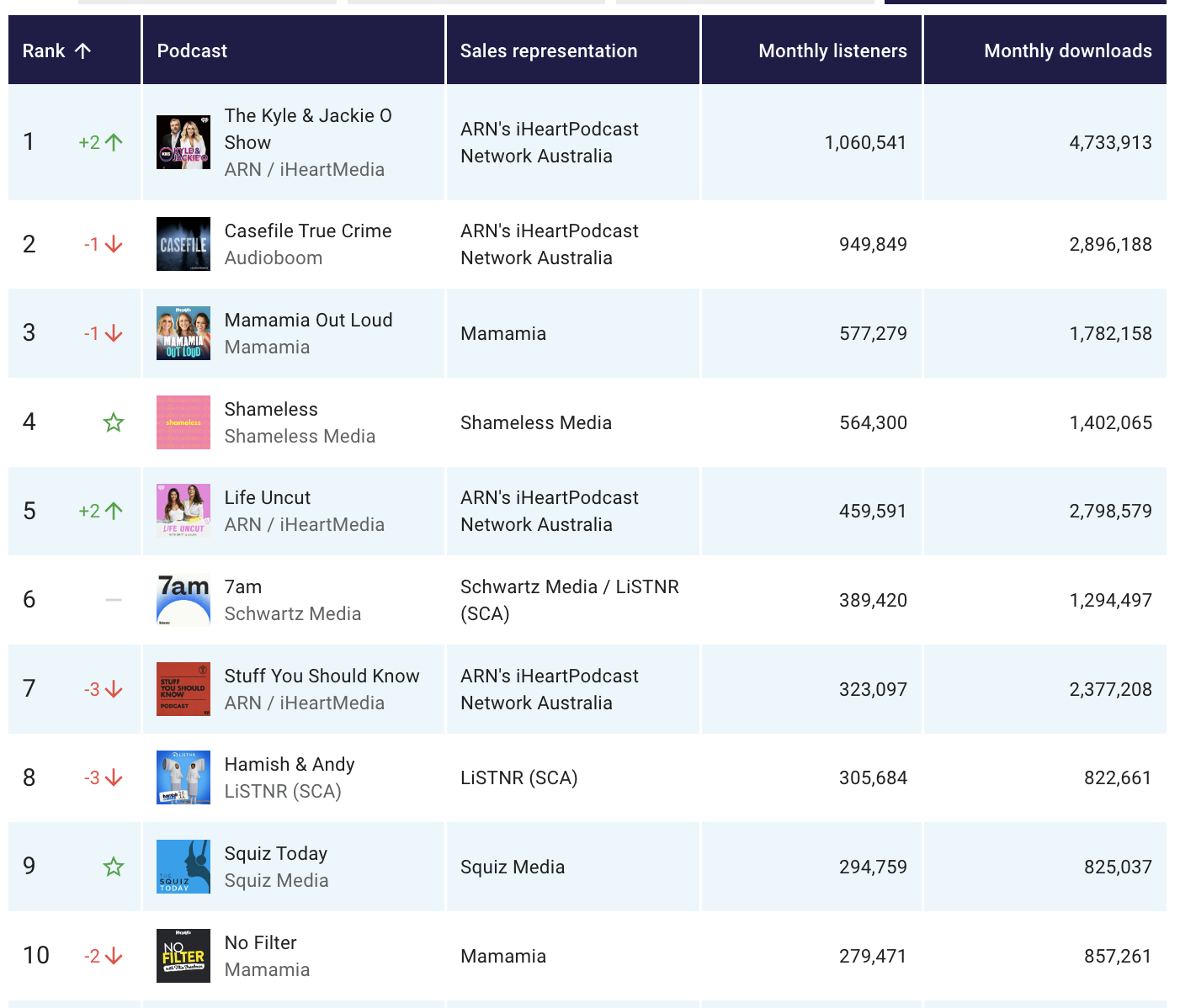Open the pink Shameless artwork thumbnail
The width and height of the screenshot is (1180, 1008).
point(183,422)
